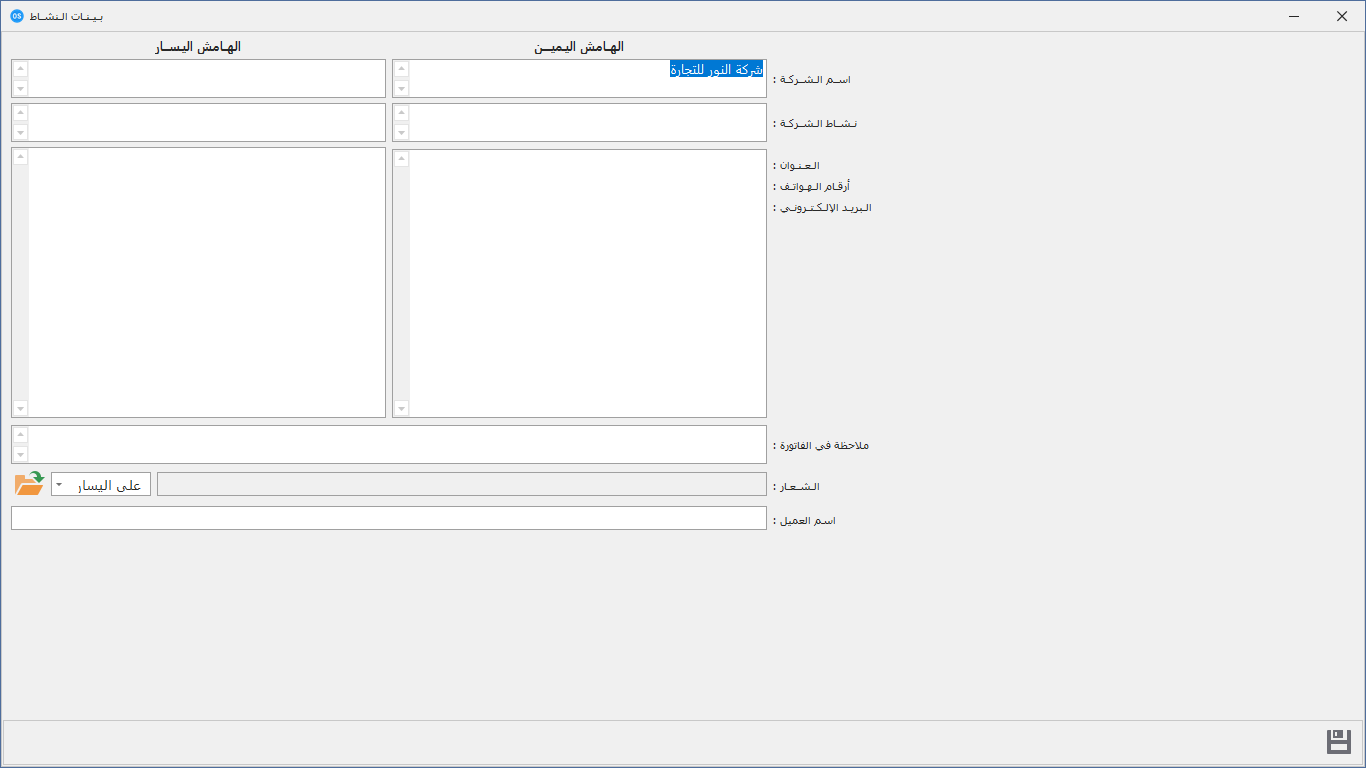Click the 'الهامش اليمين' column header
Screen dimensions: 1366x768
coord(580,47)
